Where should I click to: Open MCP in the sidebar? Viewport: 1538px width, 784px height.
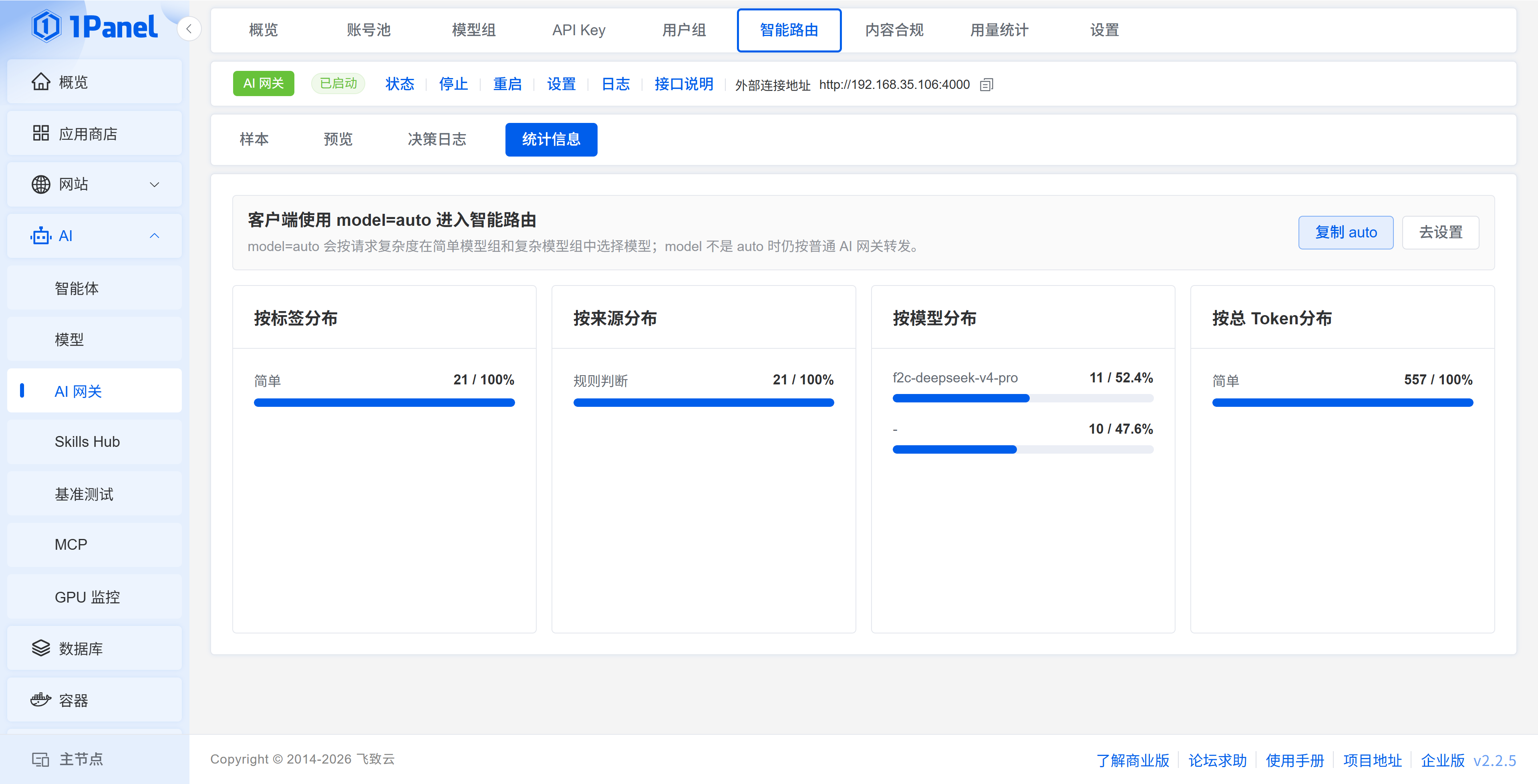click(x=95, y=545)
